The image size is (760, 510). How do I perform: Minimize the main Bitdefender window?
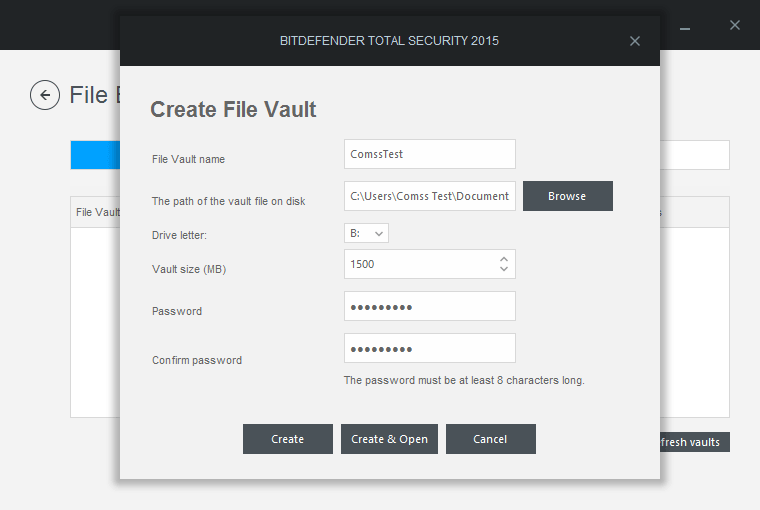tap(684, 29)
